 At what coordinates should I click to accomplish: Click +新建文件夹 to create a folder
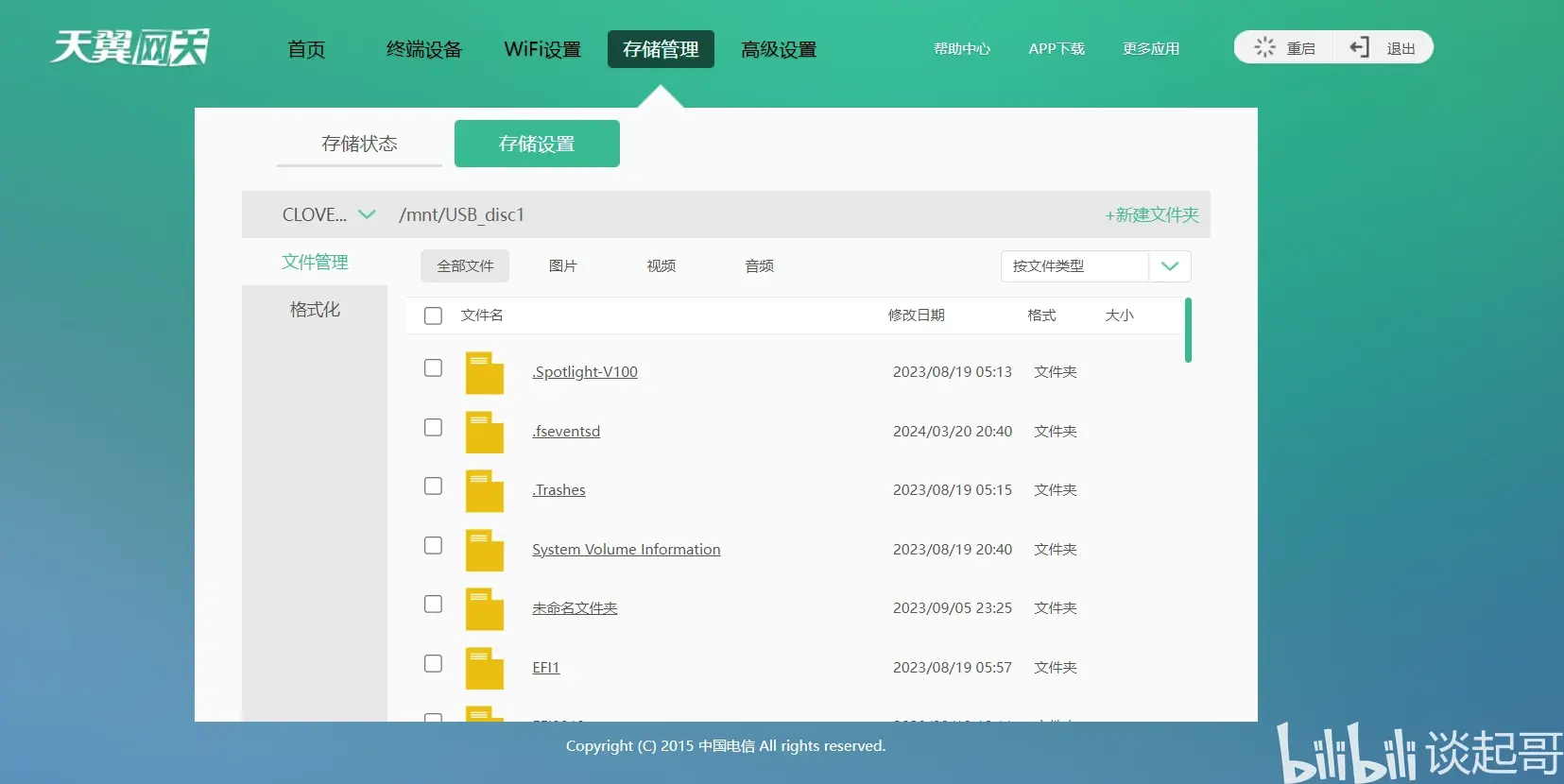click(x=1152, y=215)
